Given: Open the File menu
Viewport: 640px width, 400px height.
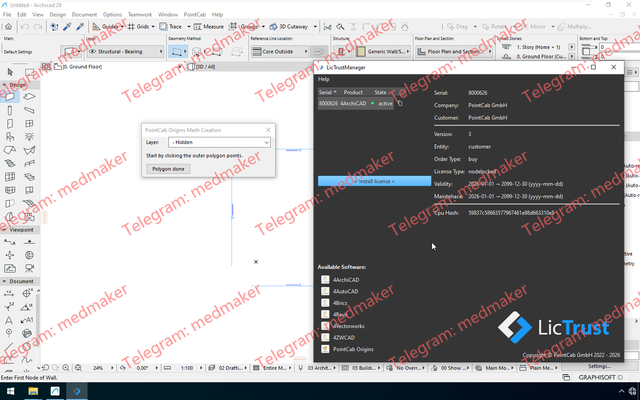Looking at the screenshot, I should tap(7, 14).
